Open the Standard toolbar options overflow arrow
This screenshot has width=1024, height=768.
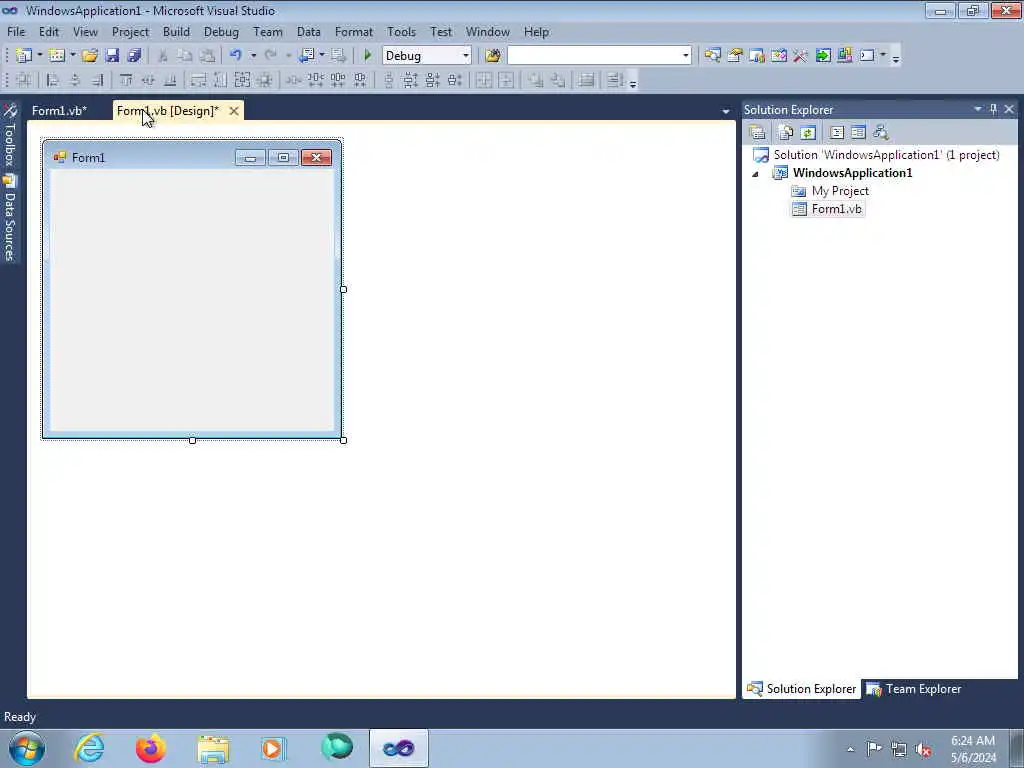(x=896, y=58)
